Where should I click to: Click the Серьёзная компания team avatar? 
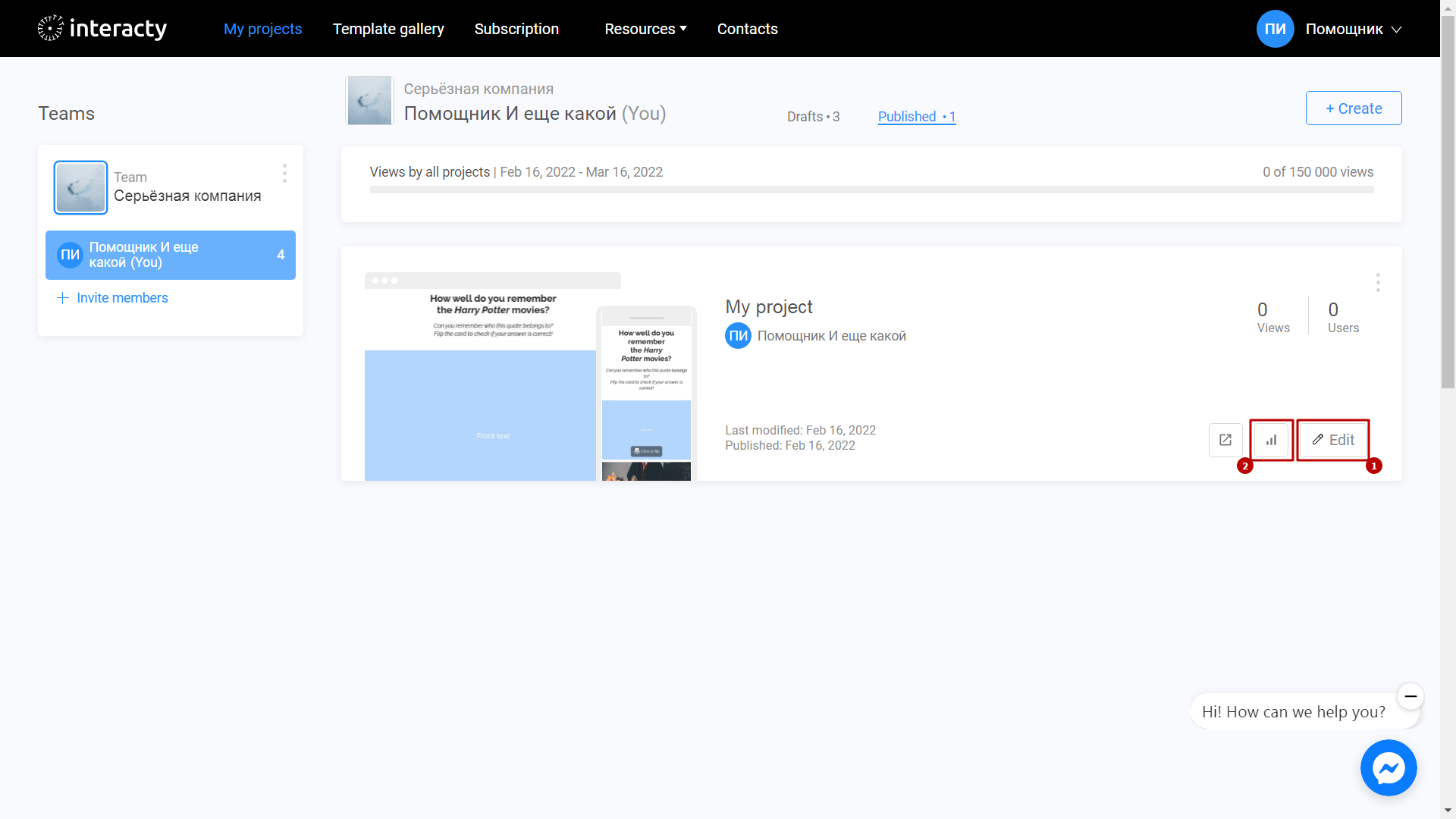click(80, 187)
